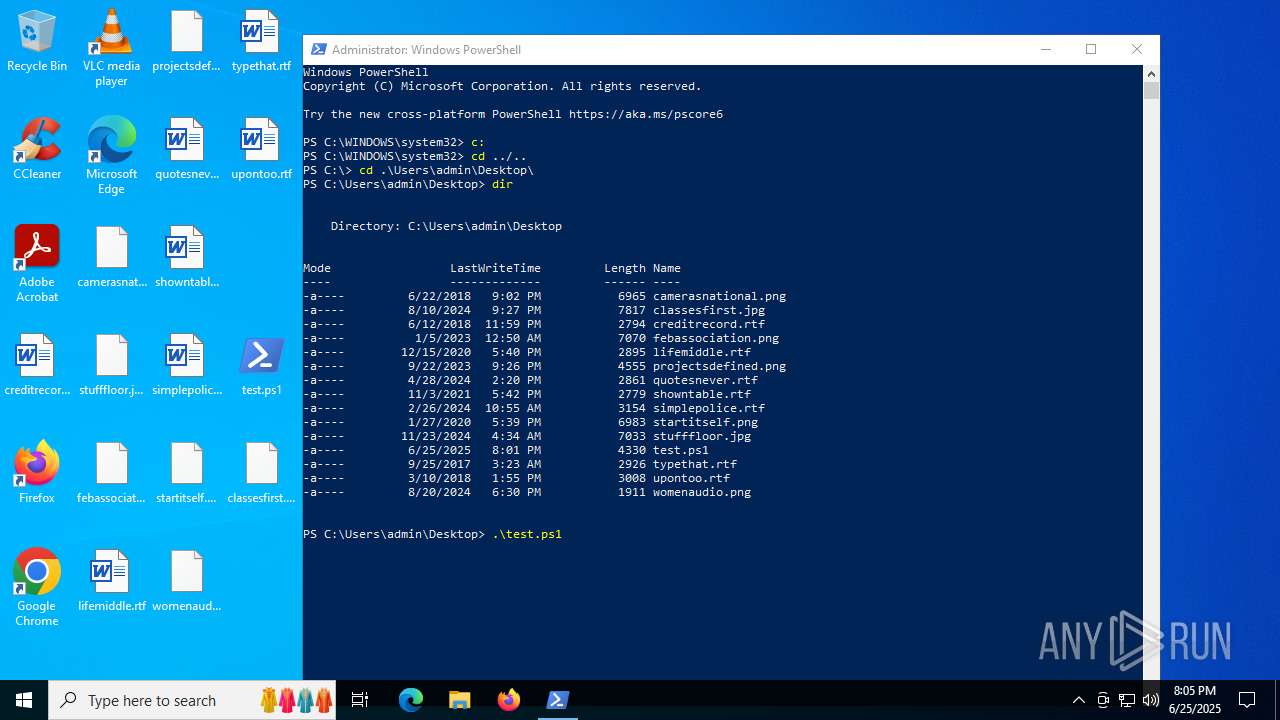
Task: Launch VLC media player shortcut
Action: pos(111,48)
